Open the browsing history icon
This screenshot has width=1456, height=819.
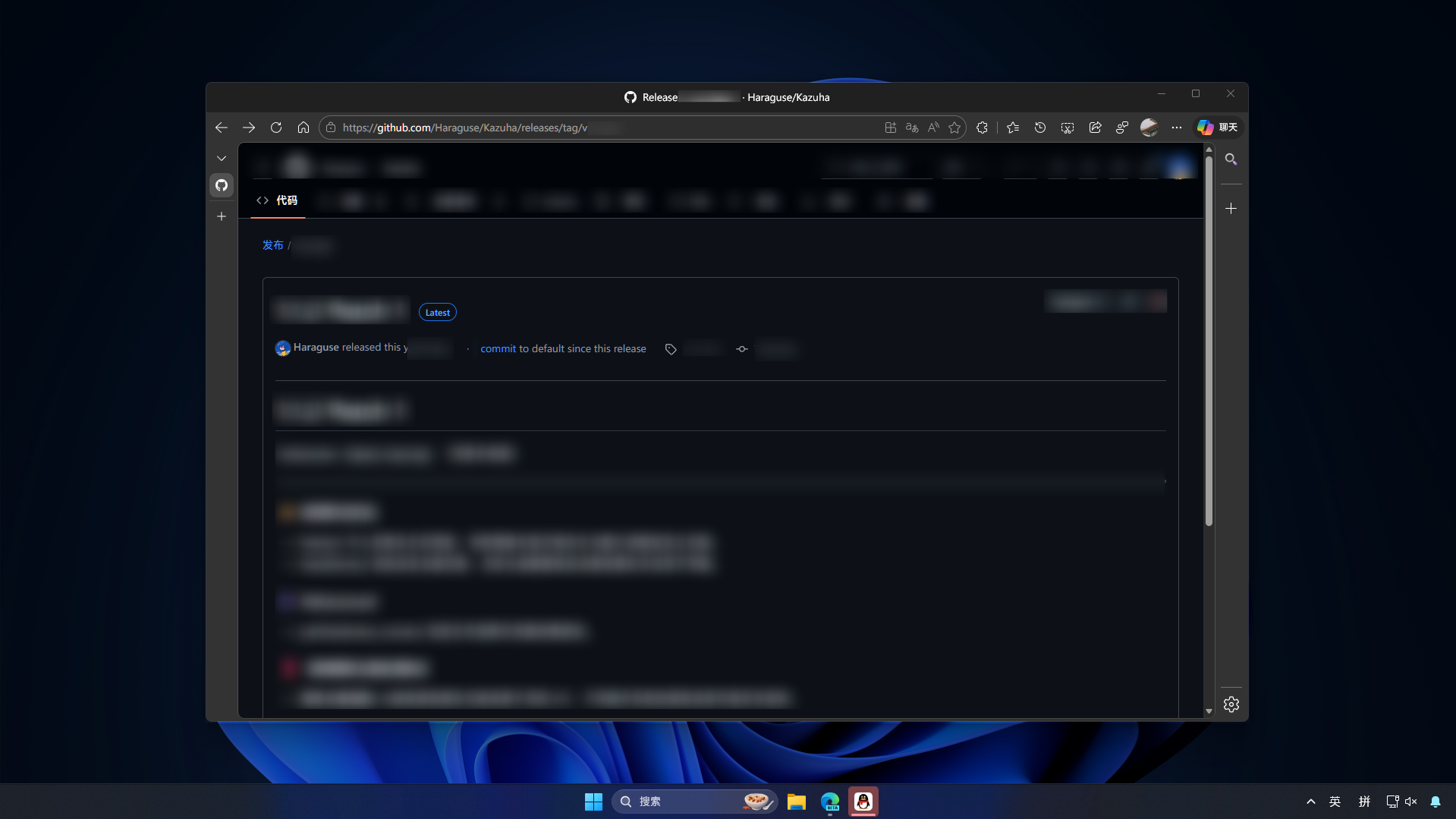click(1040, 128)
